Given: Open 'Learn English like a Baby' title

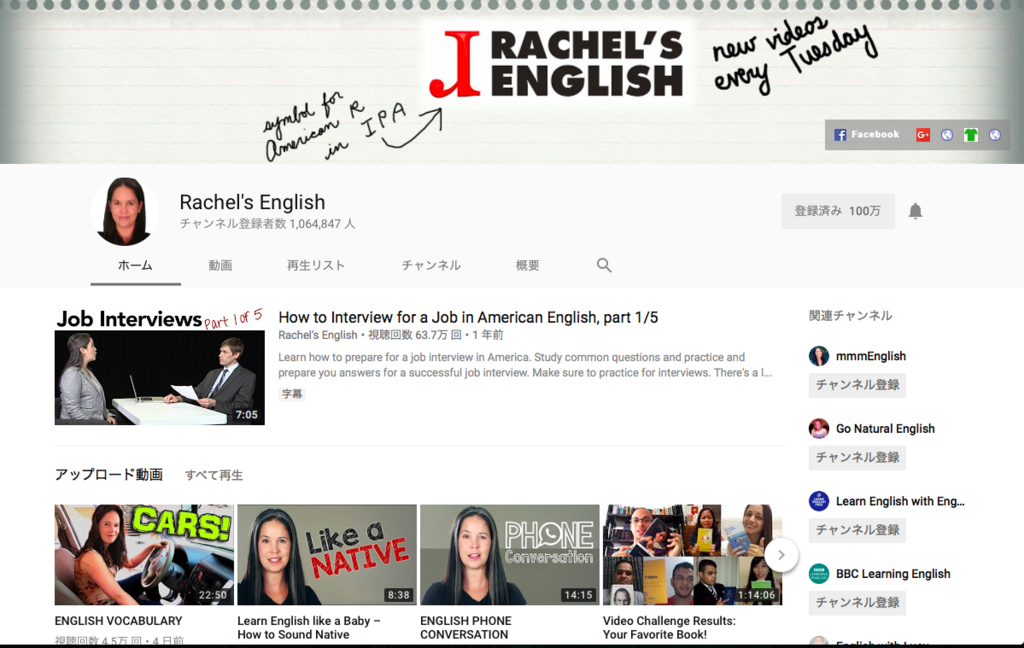Looking at the screenshot, I should click(308, 628).
